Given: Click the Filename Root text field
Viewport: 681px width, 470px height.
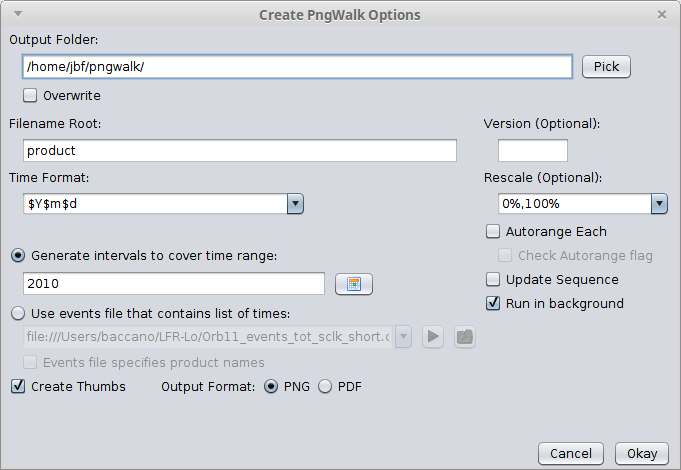Looking at the screenshot, I should [x=239, y=151].
